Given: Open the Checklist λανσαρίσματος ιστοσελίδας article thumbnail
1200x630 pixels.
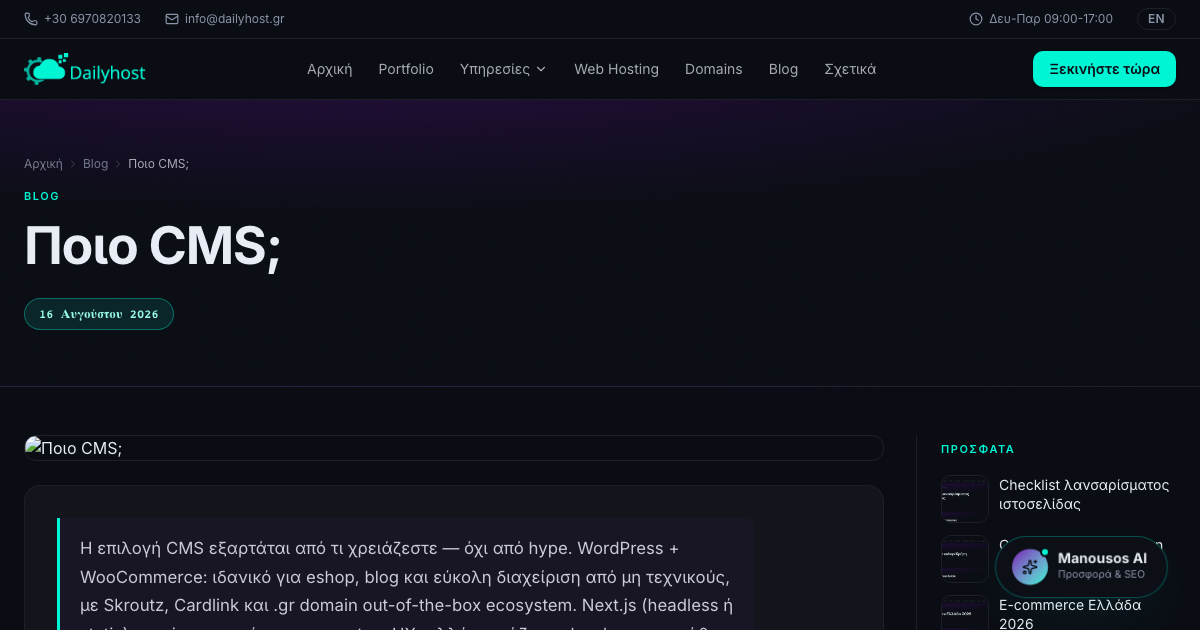Looking at the screenshot, I should pyautogui.click(x=965, y=498).
